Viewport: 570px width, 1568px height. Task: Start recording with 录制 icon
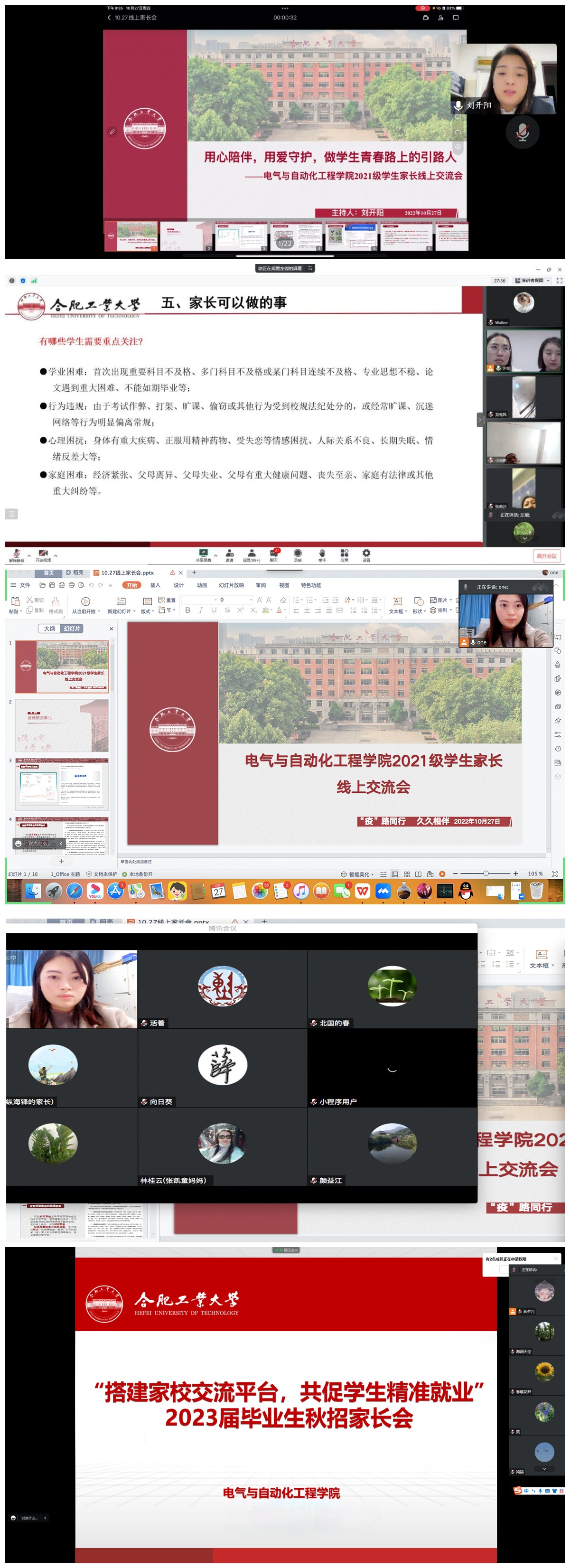[x=298, y=554]
